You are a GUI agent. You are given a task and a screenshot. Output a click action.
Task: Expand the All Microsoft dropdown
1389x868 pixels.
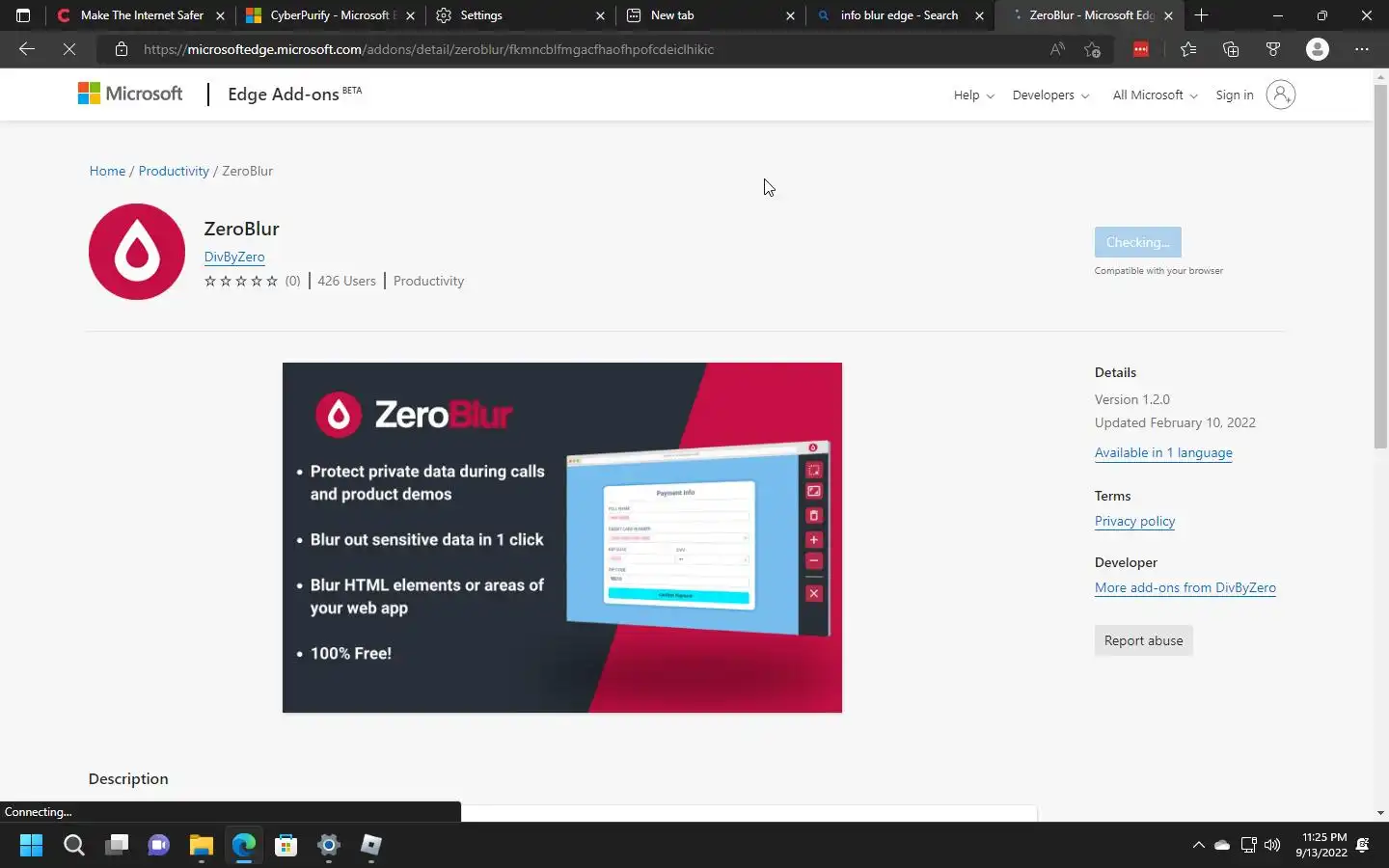(x=1155, y=95)
